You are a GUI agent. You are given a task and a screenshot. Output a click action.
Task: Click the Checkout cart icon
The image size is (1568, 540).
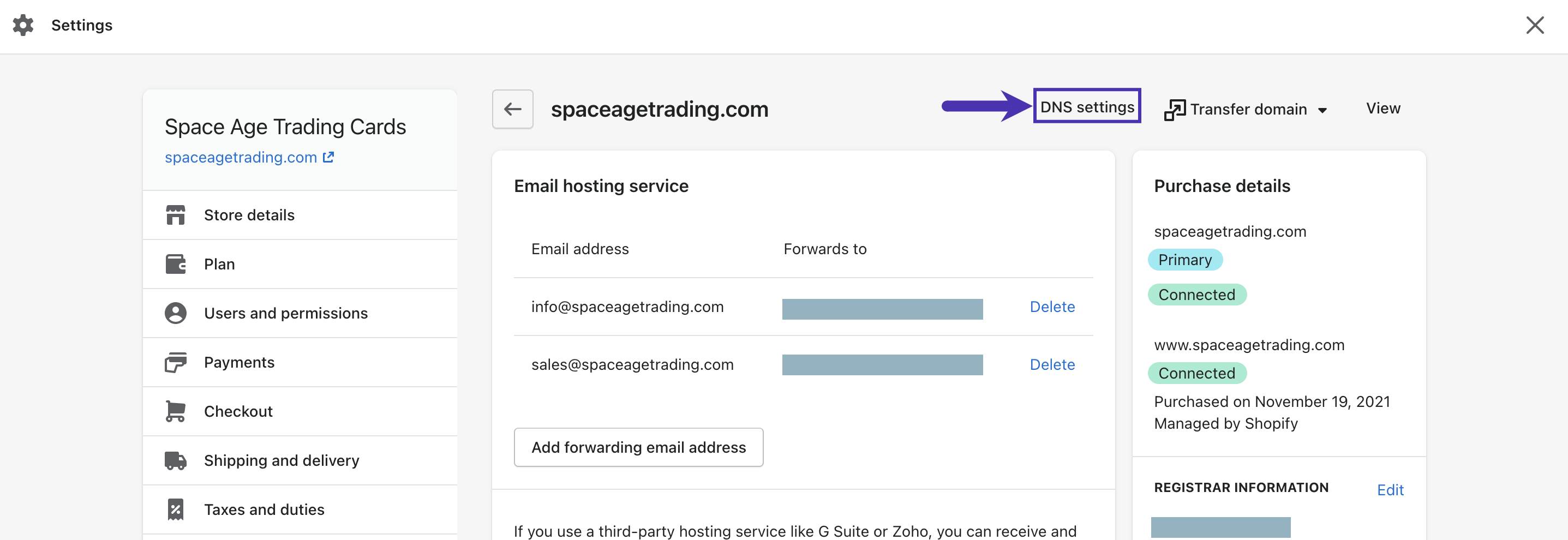point(175,411)
